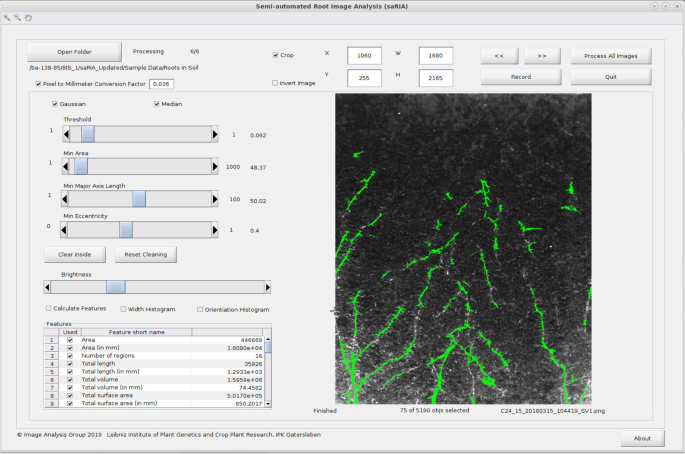
Task: Click the Threshold slider handle
Action: [x=88, y=135]
